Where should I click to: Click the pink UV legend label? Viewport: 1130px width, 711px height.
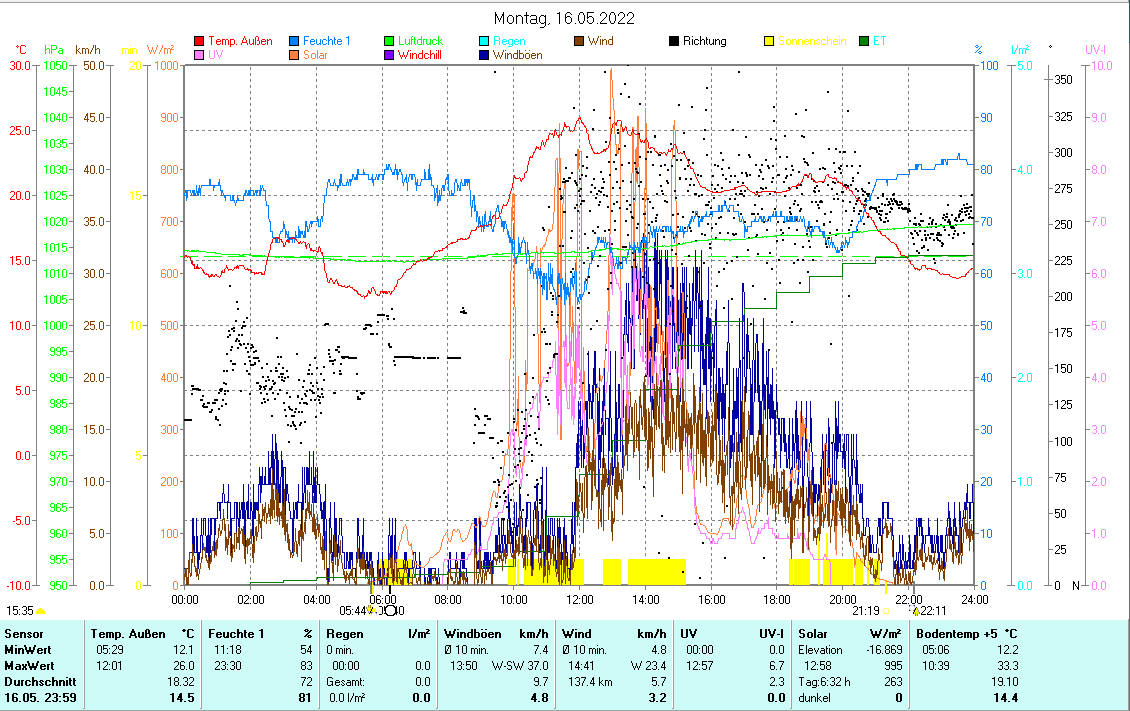click(x=216, y=55)
